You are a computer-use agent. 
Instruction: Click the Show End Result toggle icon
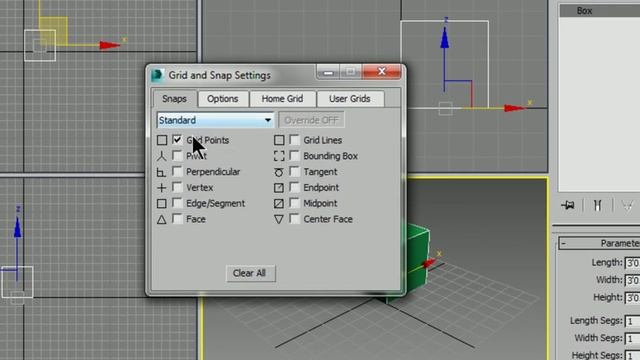tap(598, 205)
